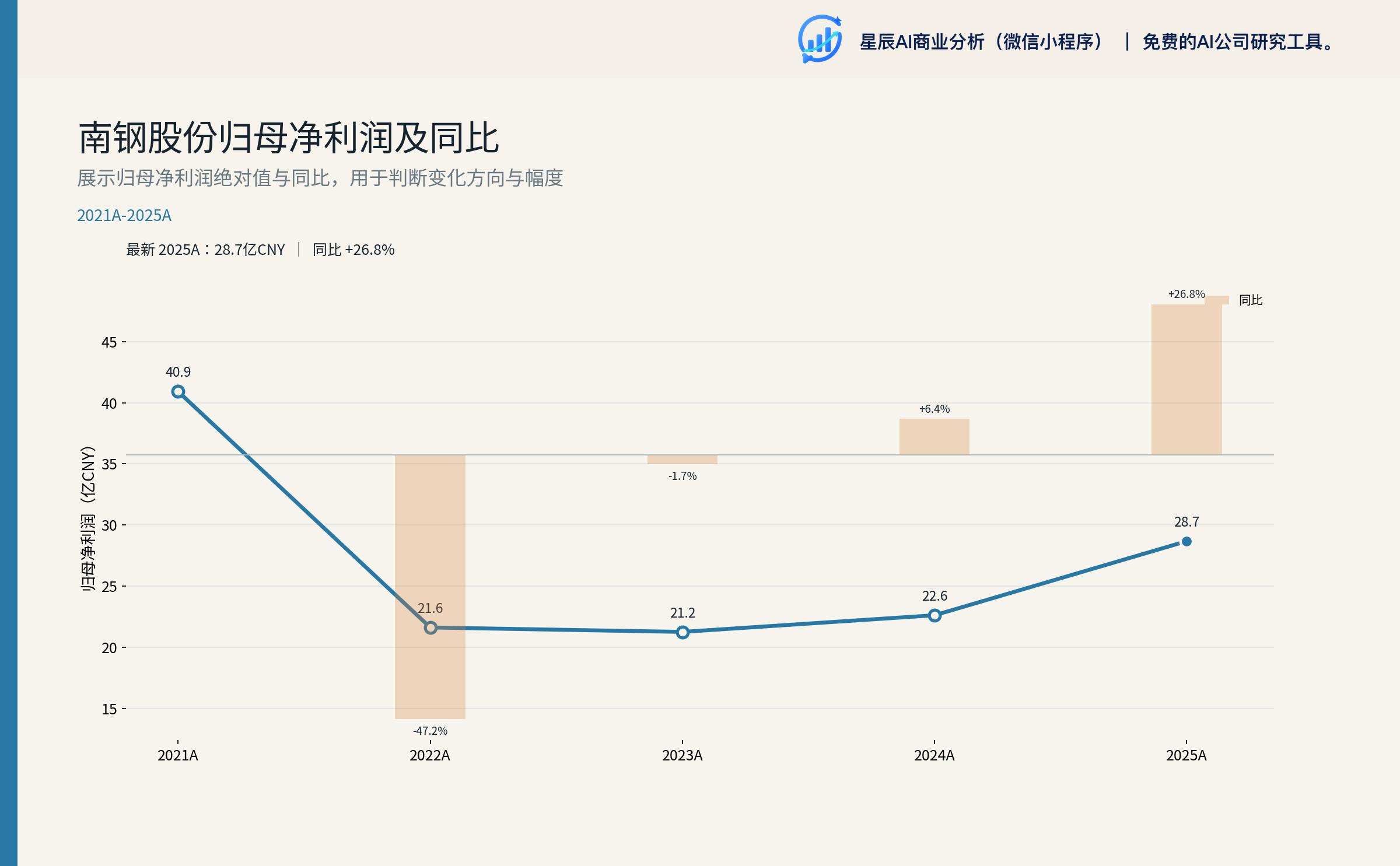This screenshot has width=1400, height=866.
Task: Click the 22.6 value label
Action: (x=935, y=596)
